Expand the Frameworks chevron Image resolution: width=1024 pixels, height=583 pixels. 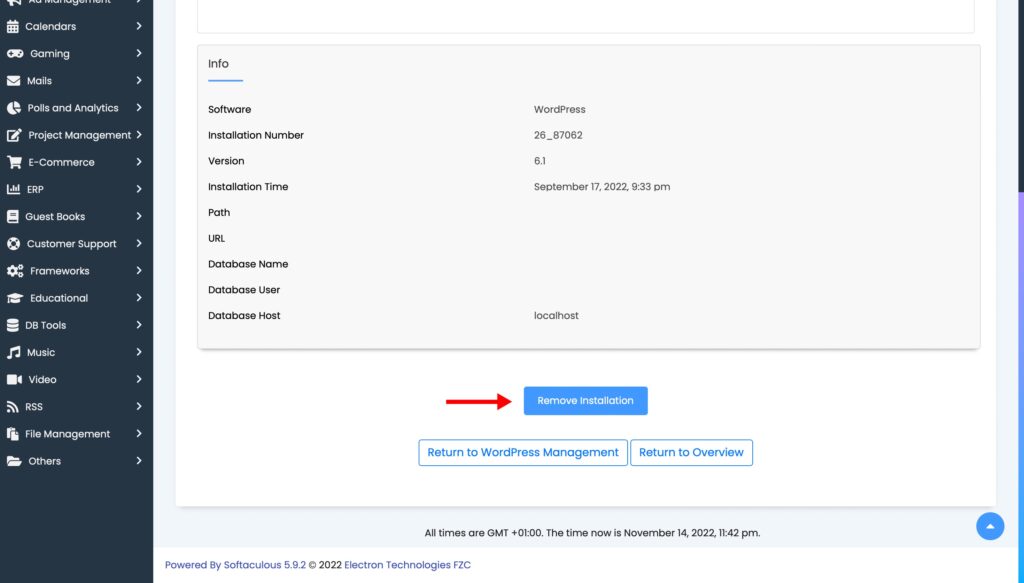click(x=139, y=270)
